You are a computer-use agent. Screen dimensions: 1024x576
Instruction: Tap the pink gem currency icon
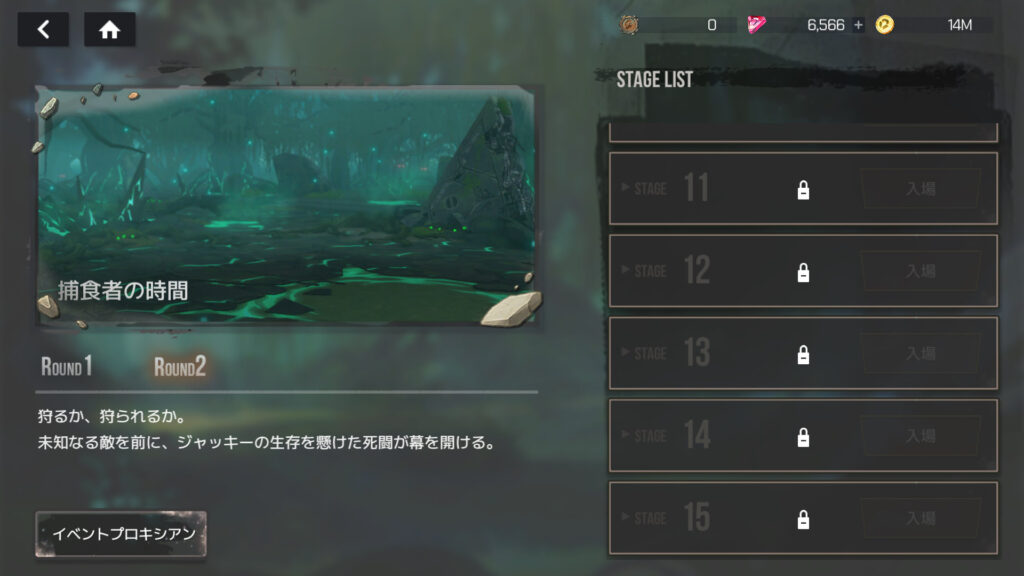click(756, 25)
